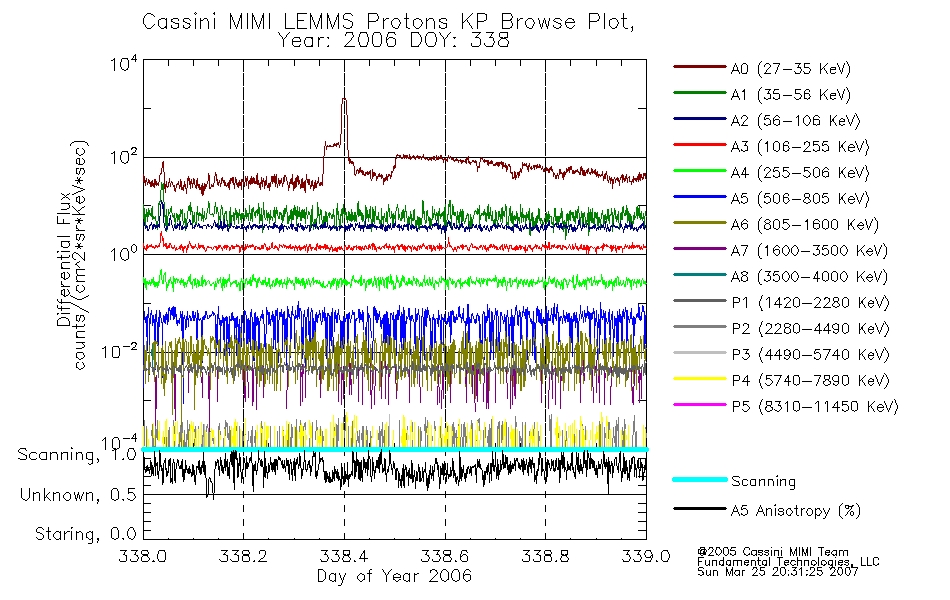
Task: Click the dark green A1 legend line
Action: coord(700,93)
